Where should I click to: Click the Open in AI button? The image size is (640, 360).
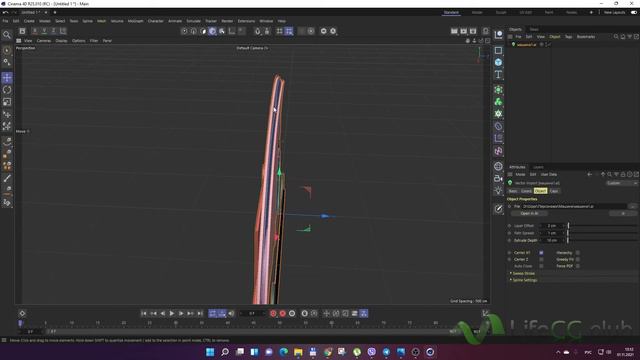529,213
